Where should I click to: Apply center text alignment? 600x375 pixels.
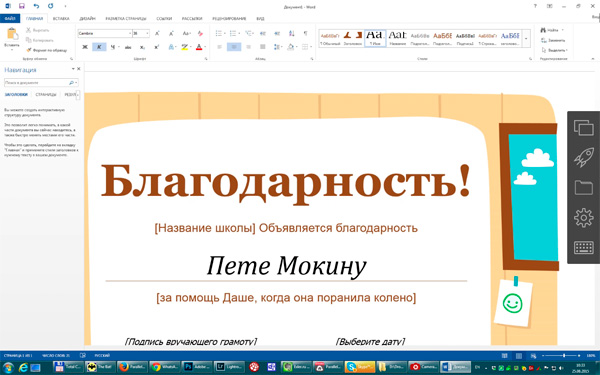point(234,47)
